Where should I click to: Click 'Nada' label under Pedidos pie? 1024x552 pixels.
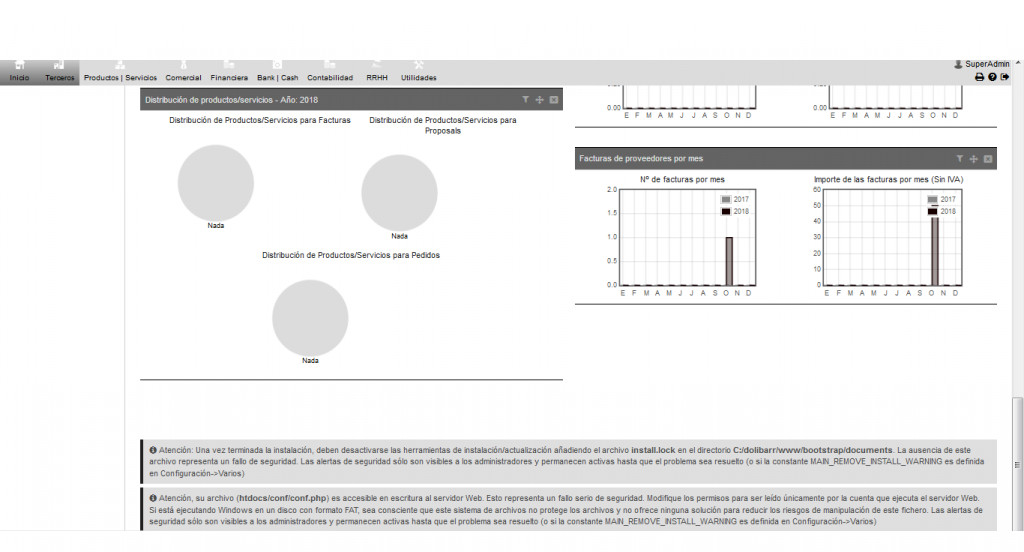click(x=310, y=361)
